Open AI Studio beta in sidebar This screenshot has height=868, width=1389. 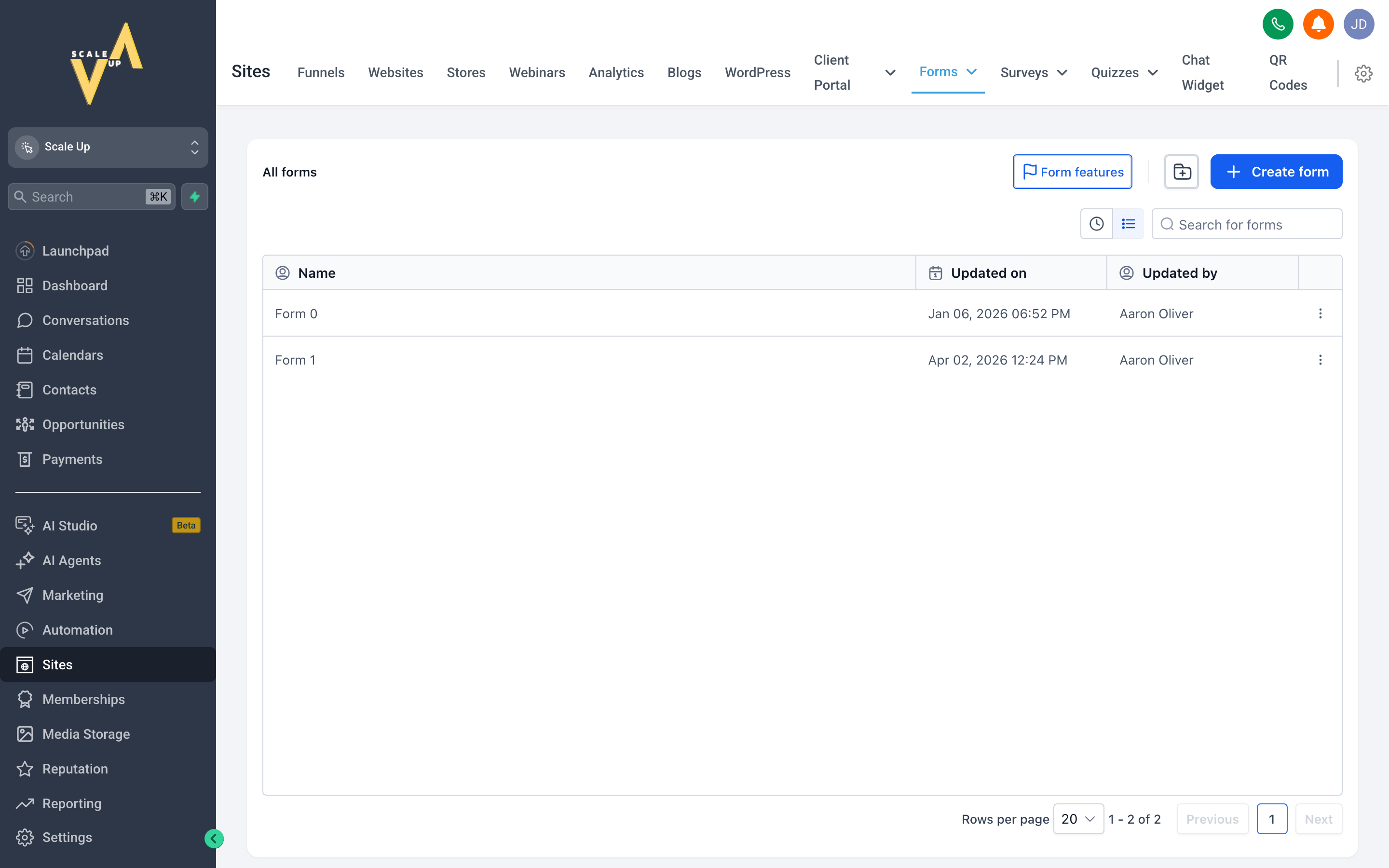(x=108, y=525)
